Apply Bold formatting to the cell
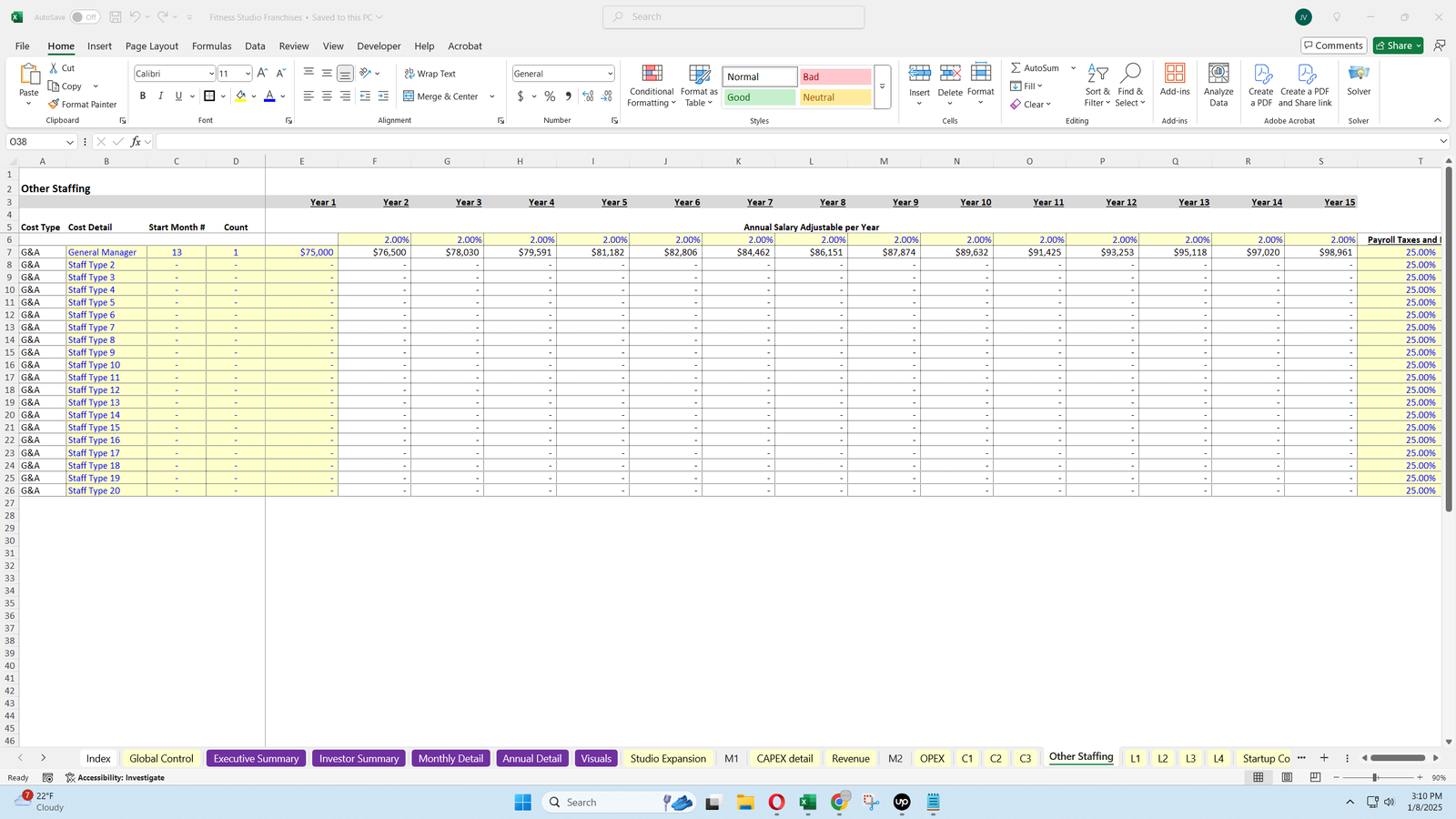 (142, 96)
